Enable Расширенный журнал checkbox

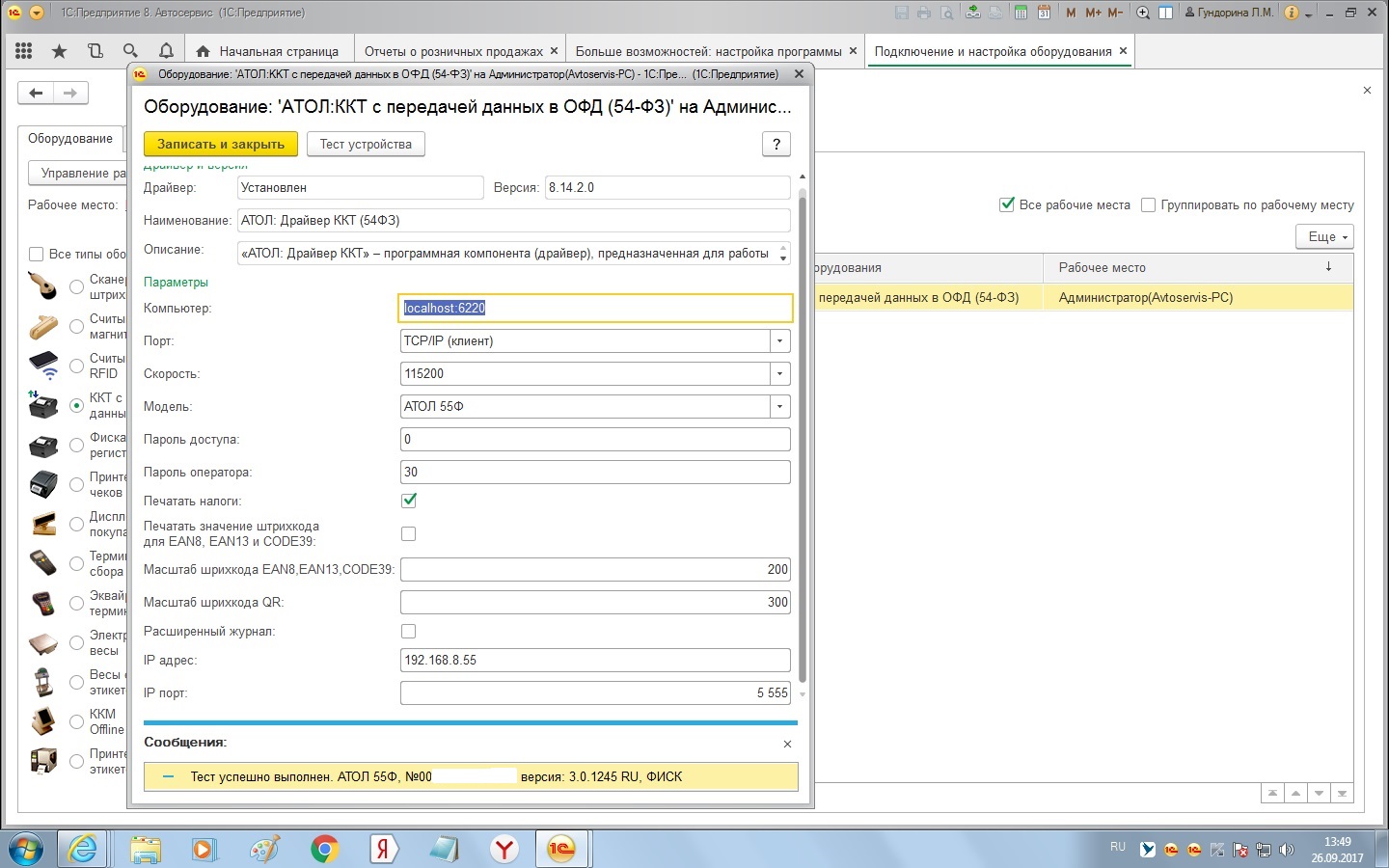[x=409, y=631]
